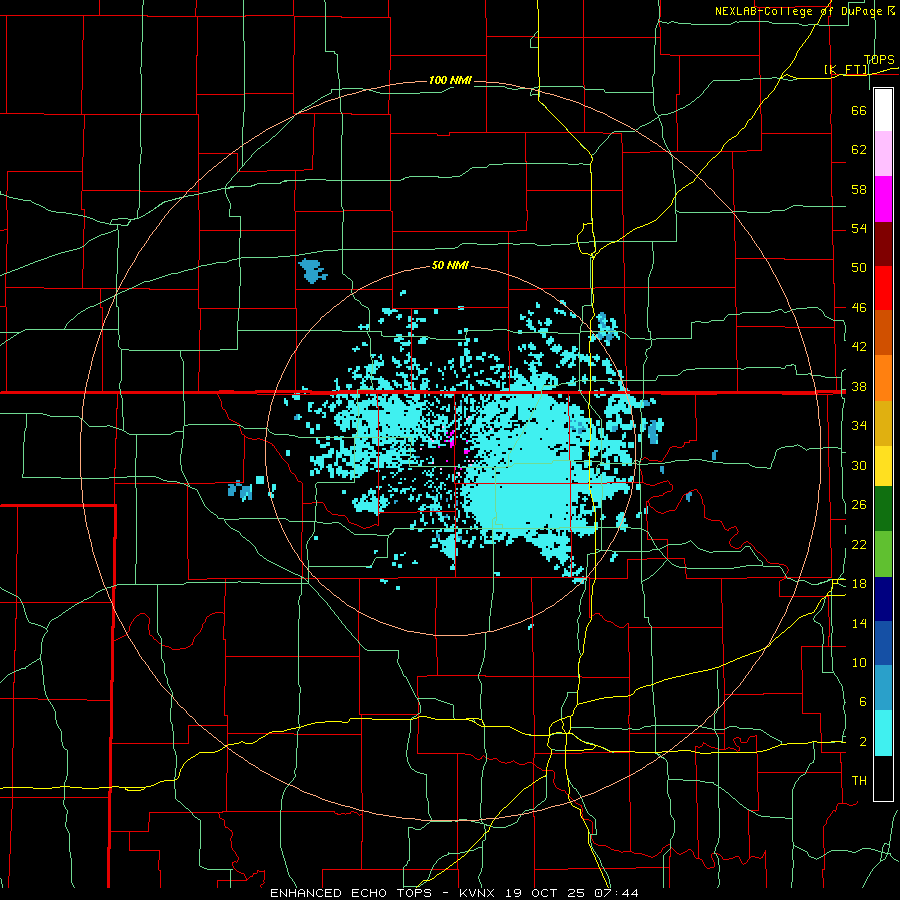Click the legend value 6

pos(862,702)
